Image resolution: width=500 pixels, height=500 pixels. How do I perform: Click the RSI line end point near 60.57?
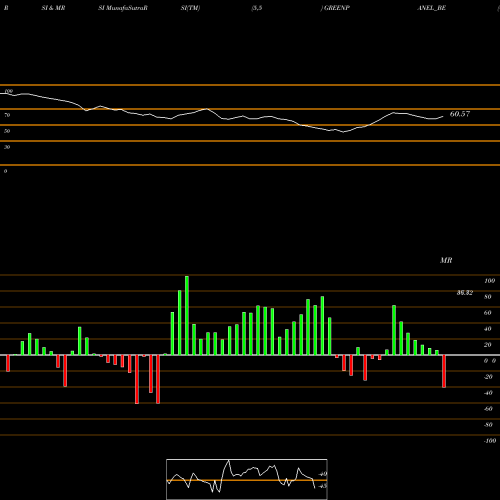[x=443, y=116]
